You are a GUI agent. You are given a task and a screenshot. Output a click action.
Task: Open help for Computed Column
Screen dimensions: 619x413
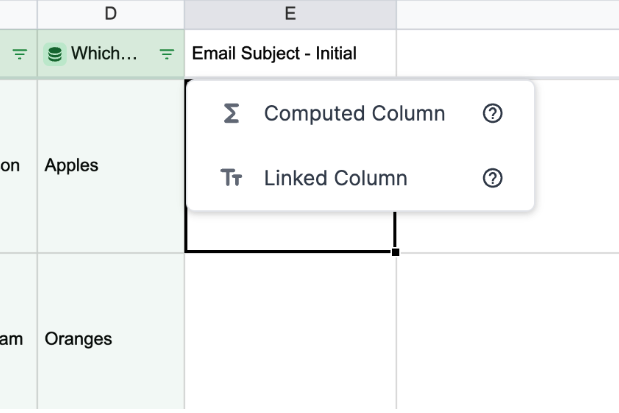492,113
